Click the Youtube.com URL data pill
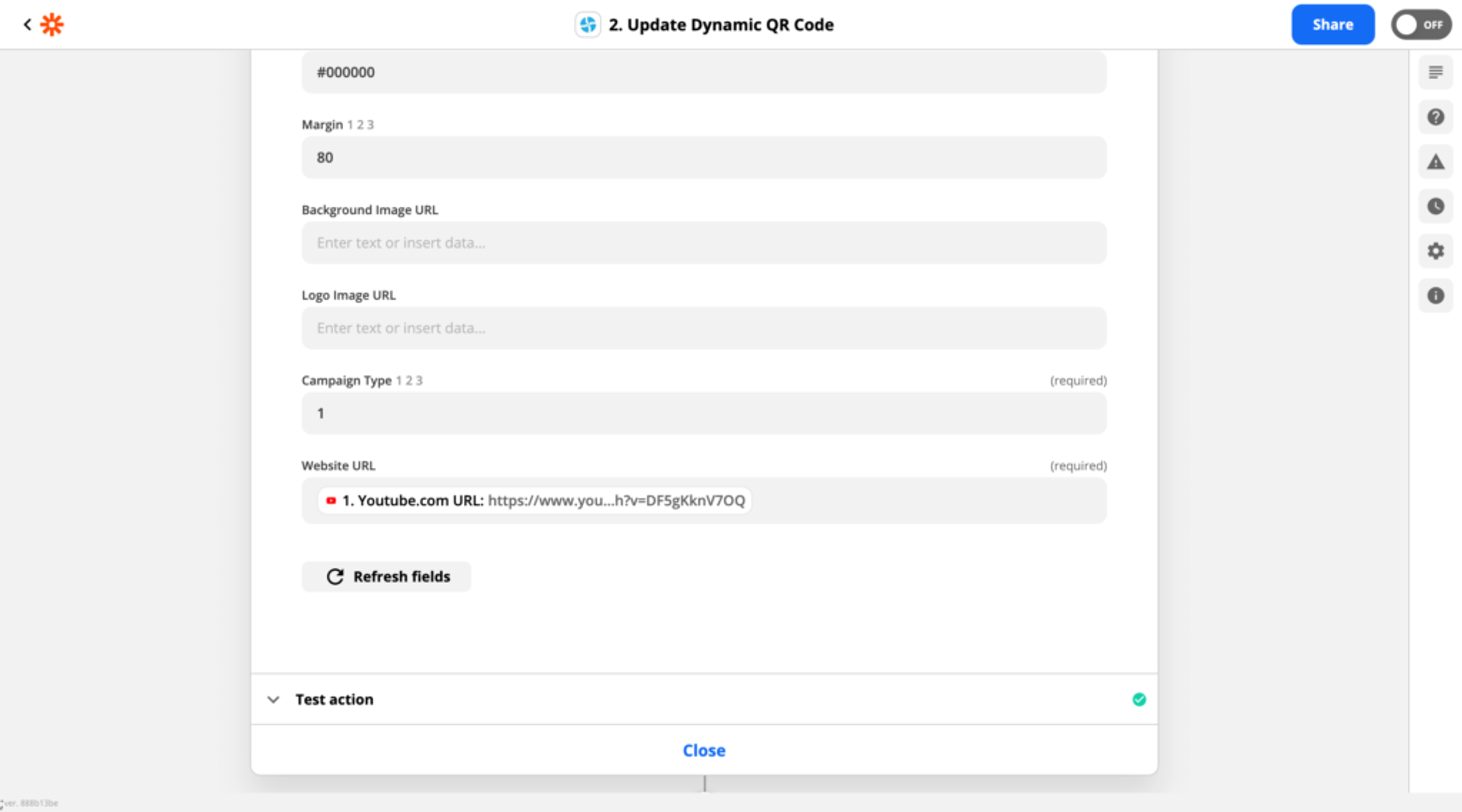The image size is (1462, 812). tap(535, 500)
